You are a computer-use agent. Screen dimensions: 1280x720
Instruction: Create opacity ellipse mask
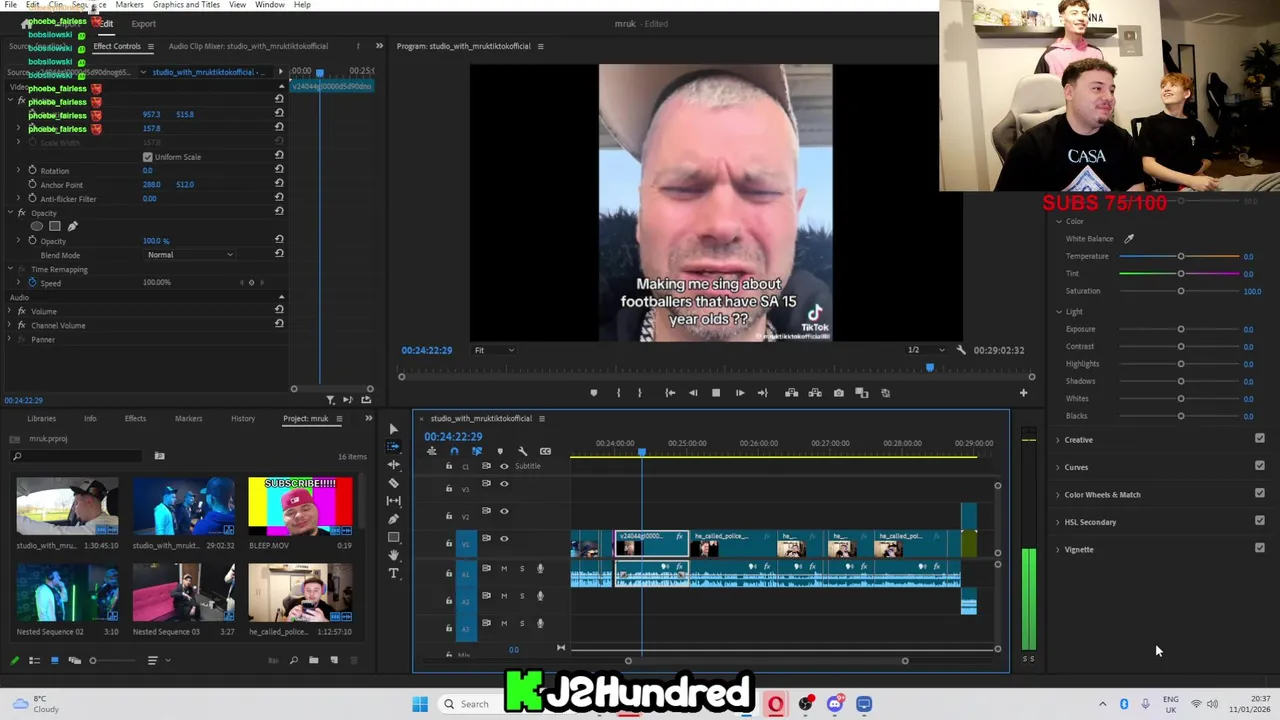(x=37, y=226)
